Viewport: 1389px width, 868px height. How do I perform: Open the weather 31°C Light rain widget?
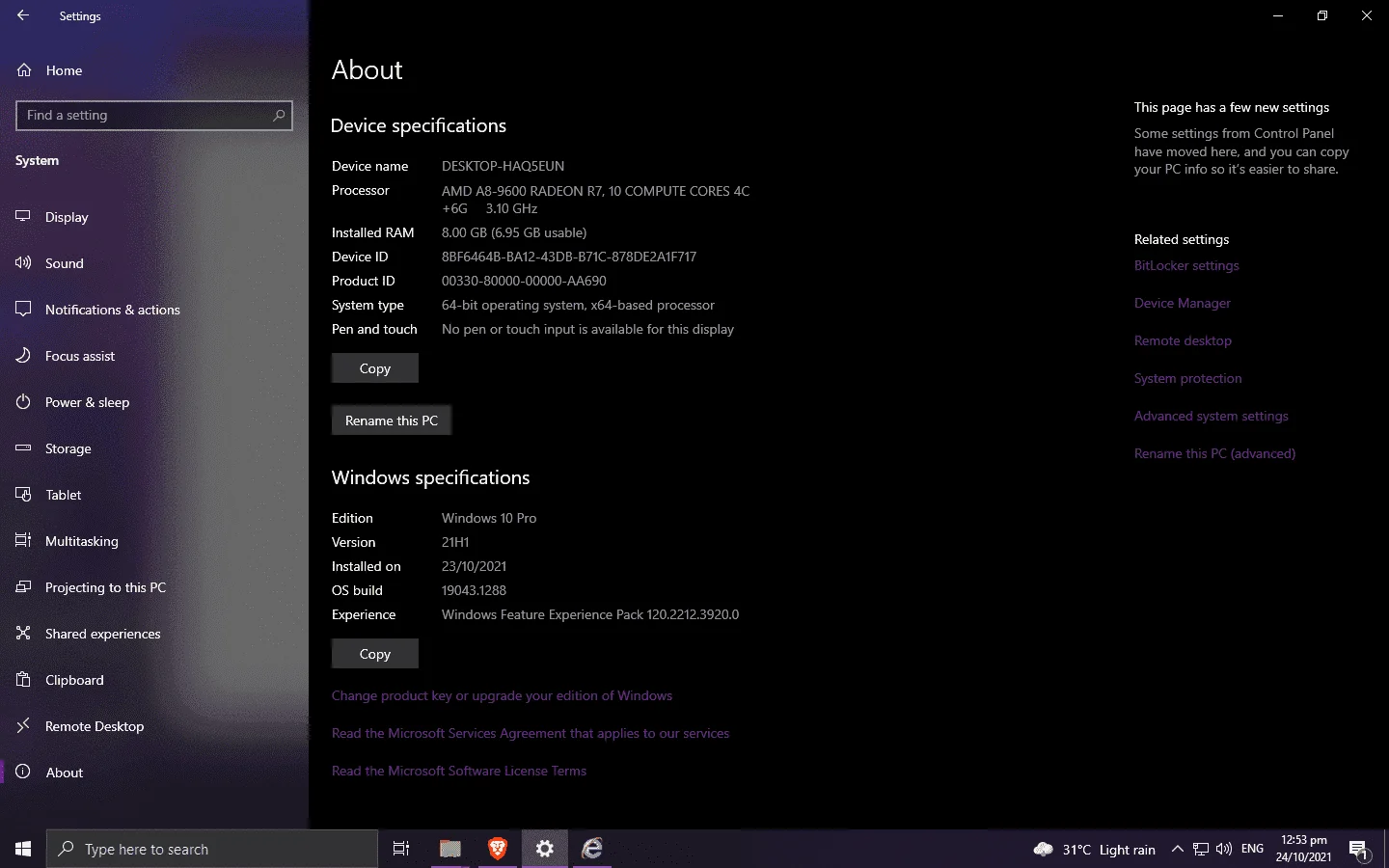tap(1094, 849)
